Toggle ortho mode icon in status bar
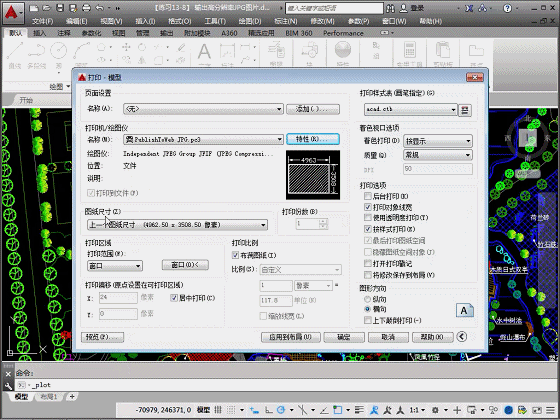Screen dimensions: 560x420 (x=269, y=410)
